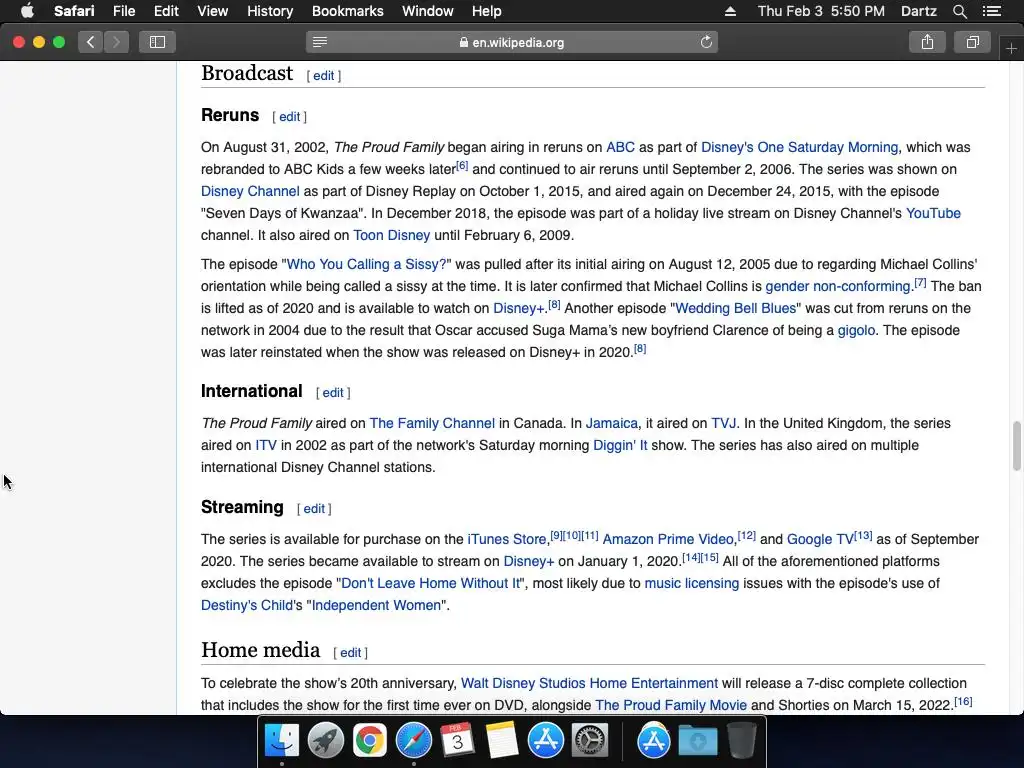Open System Preferences from the Dock

pos(590,740)
